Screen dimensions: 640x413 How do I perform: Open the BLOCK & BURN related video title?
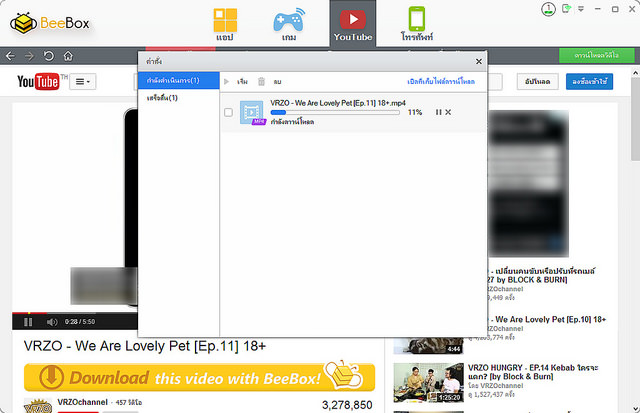point(541,275)
